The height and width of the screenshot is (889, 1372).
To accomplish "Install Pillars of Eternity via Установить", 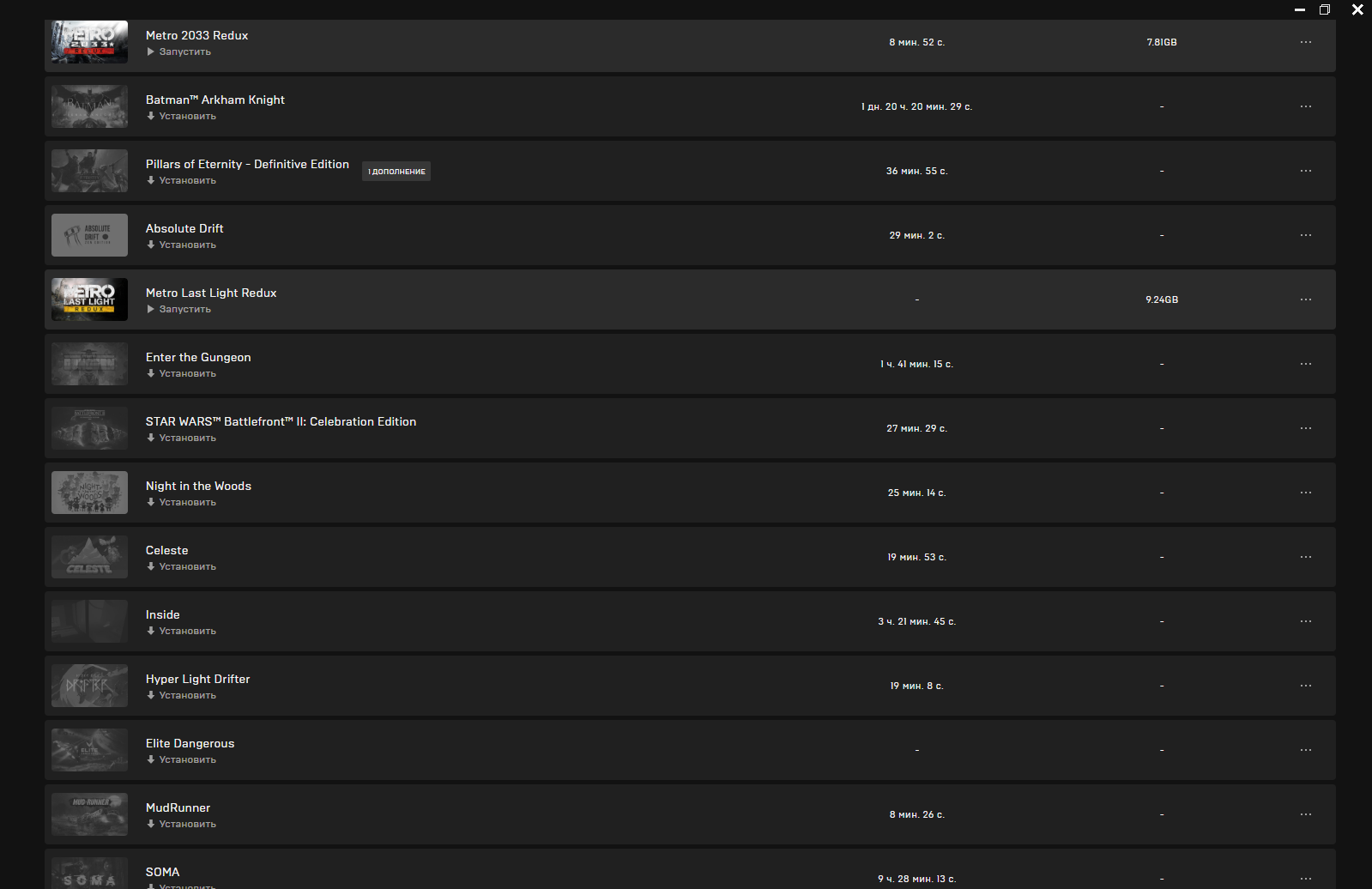I will coord(187,180).
